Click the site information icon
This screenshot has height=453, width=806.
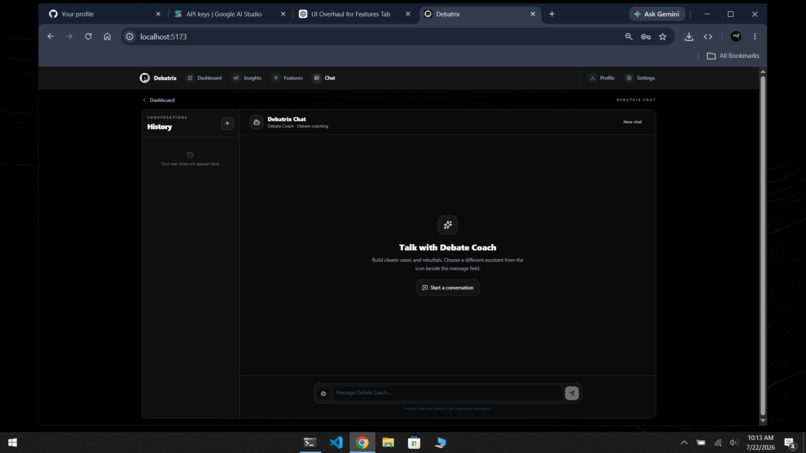click(130, 37)
